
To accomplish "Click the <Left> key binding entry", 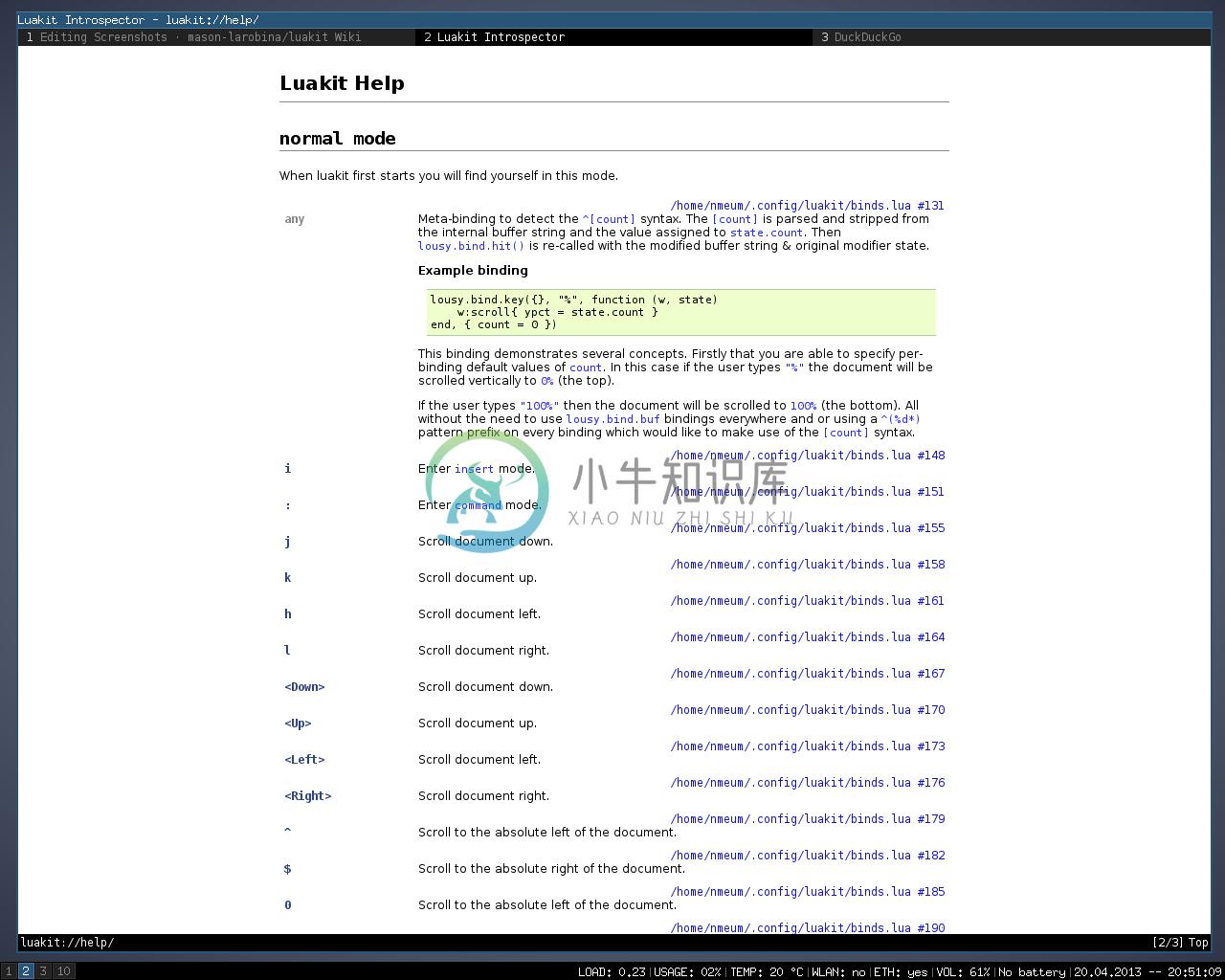I will pyautogui.click(x=304, y=760).
